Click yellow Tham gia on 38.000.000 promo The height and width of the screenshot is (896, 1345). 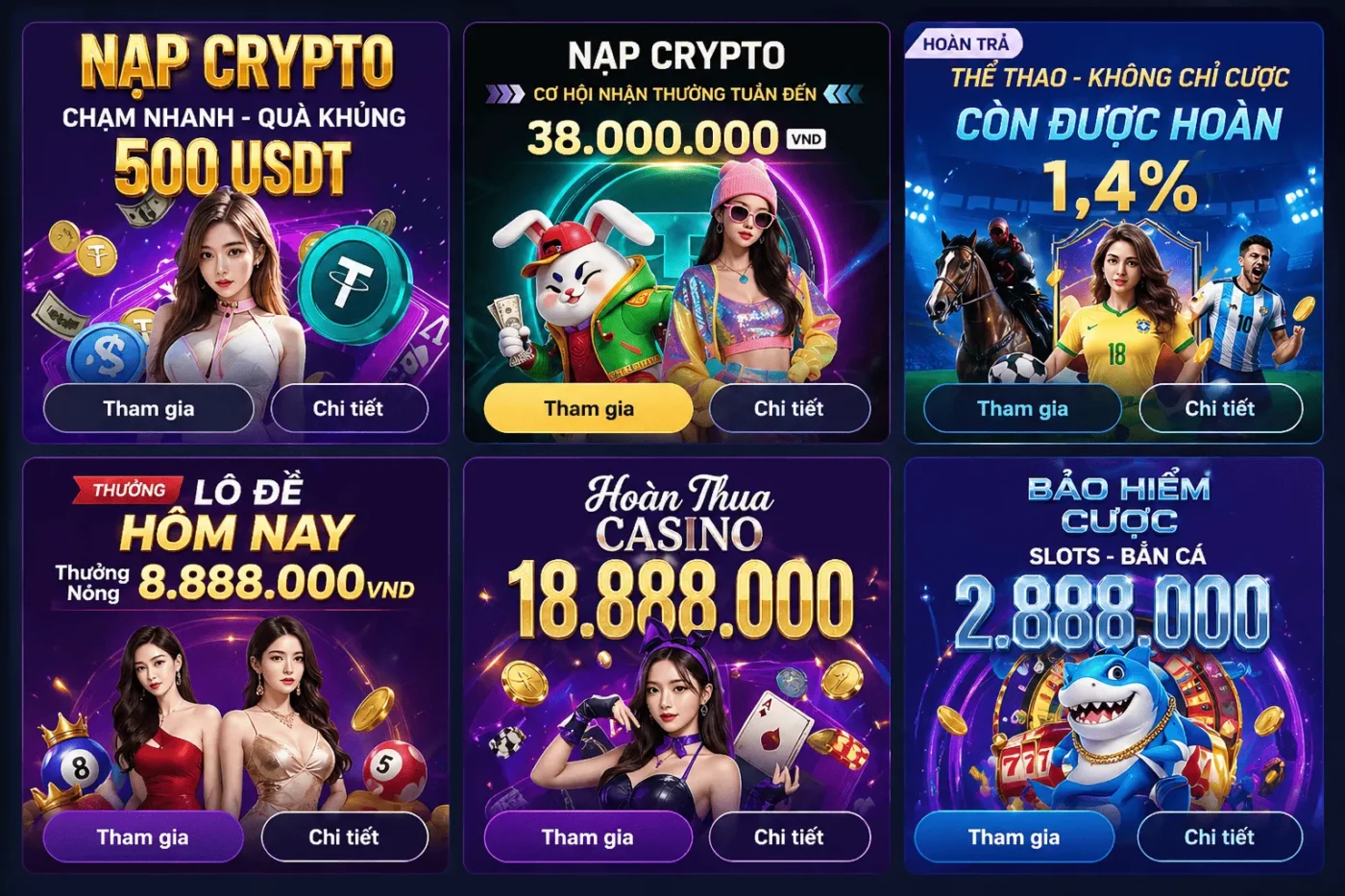click(x=589, y=408)
